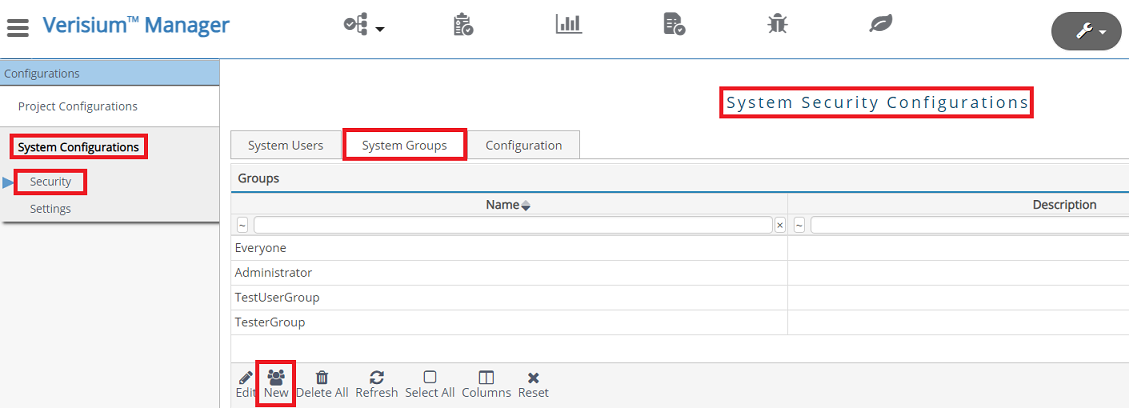Screen dimensions: 1129x408
Task: Open Settings under System Configurations
Action: [50, 209]
